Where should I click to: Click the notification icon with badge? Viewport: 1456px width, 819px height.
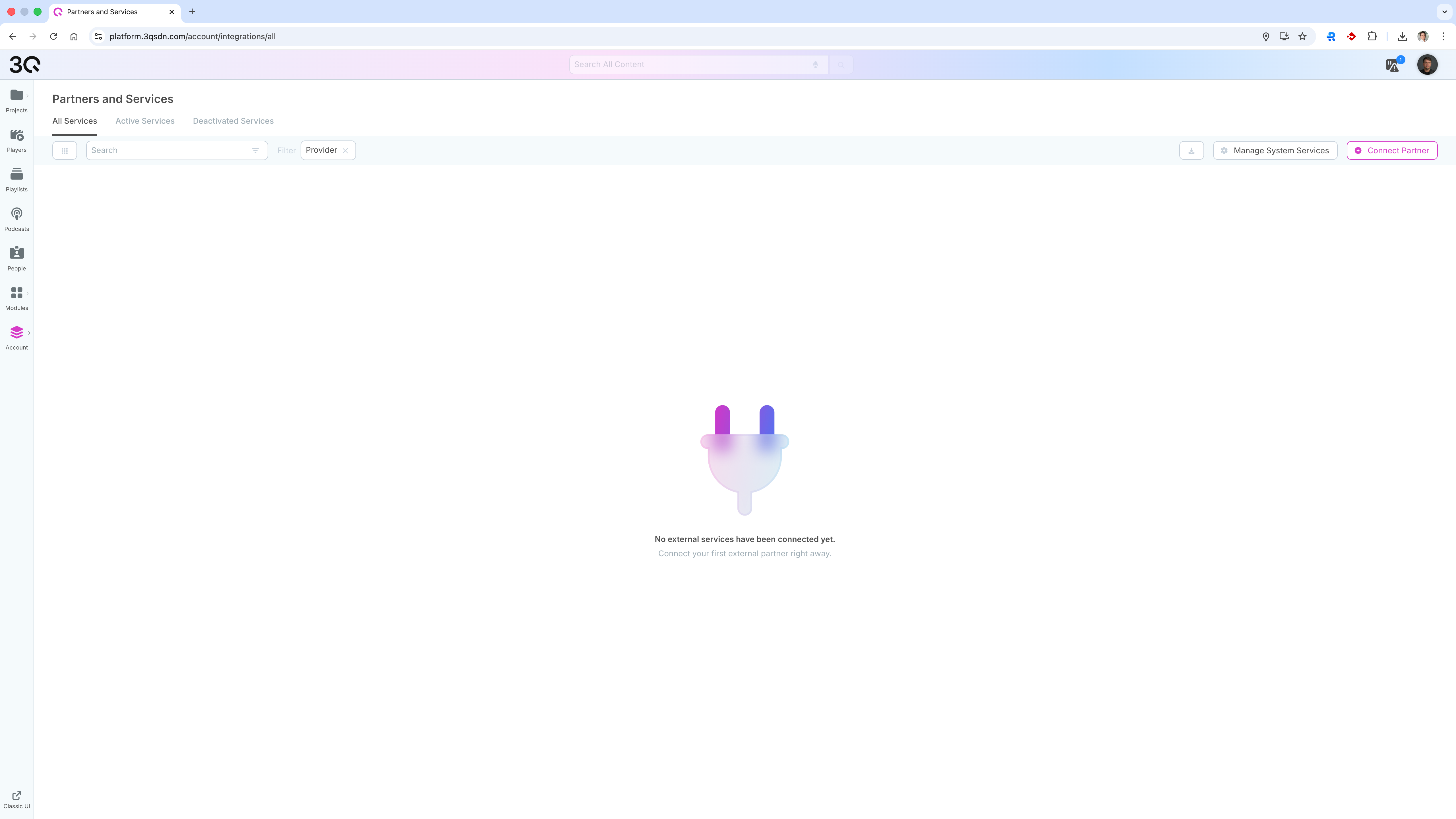click(1393, 65)
